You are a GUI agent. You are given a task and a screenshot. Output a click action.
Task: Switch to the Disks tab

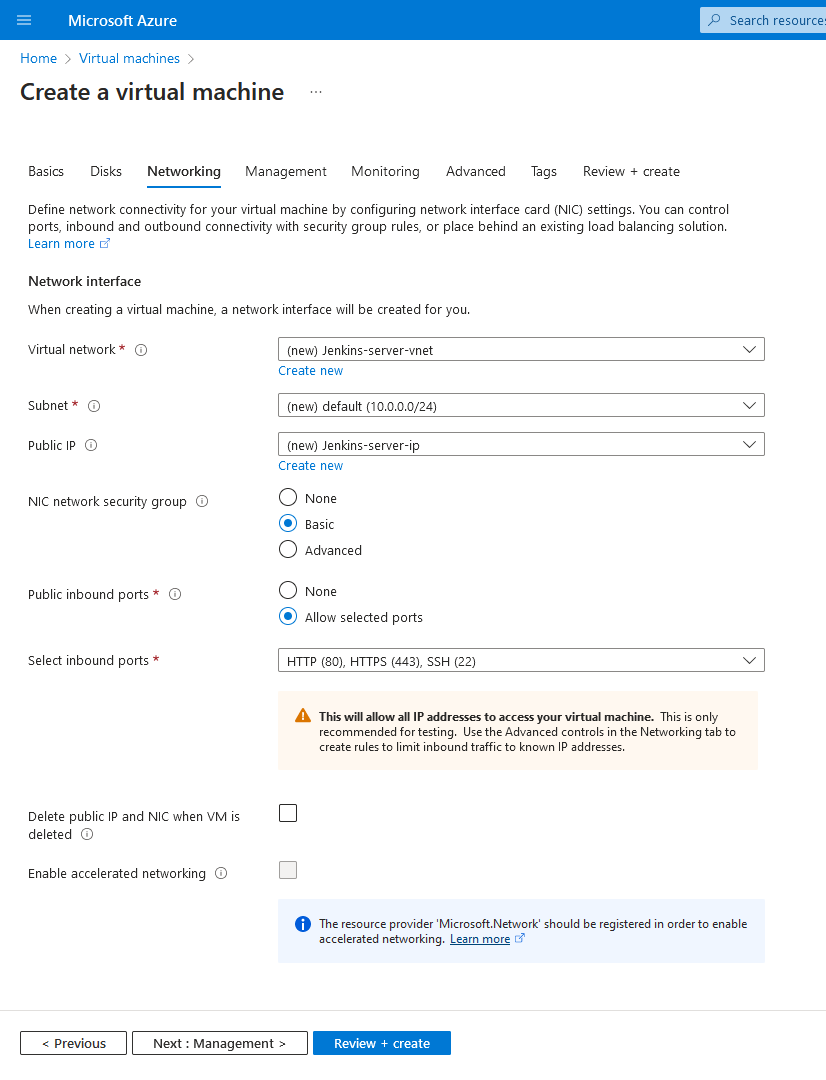tap(106, 172)
